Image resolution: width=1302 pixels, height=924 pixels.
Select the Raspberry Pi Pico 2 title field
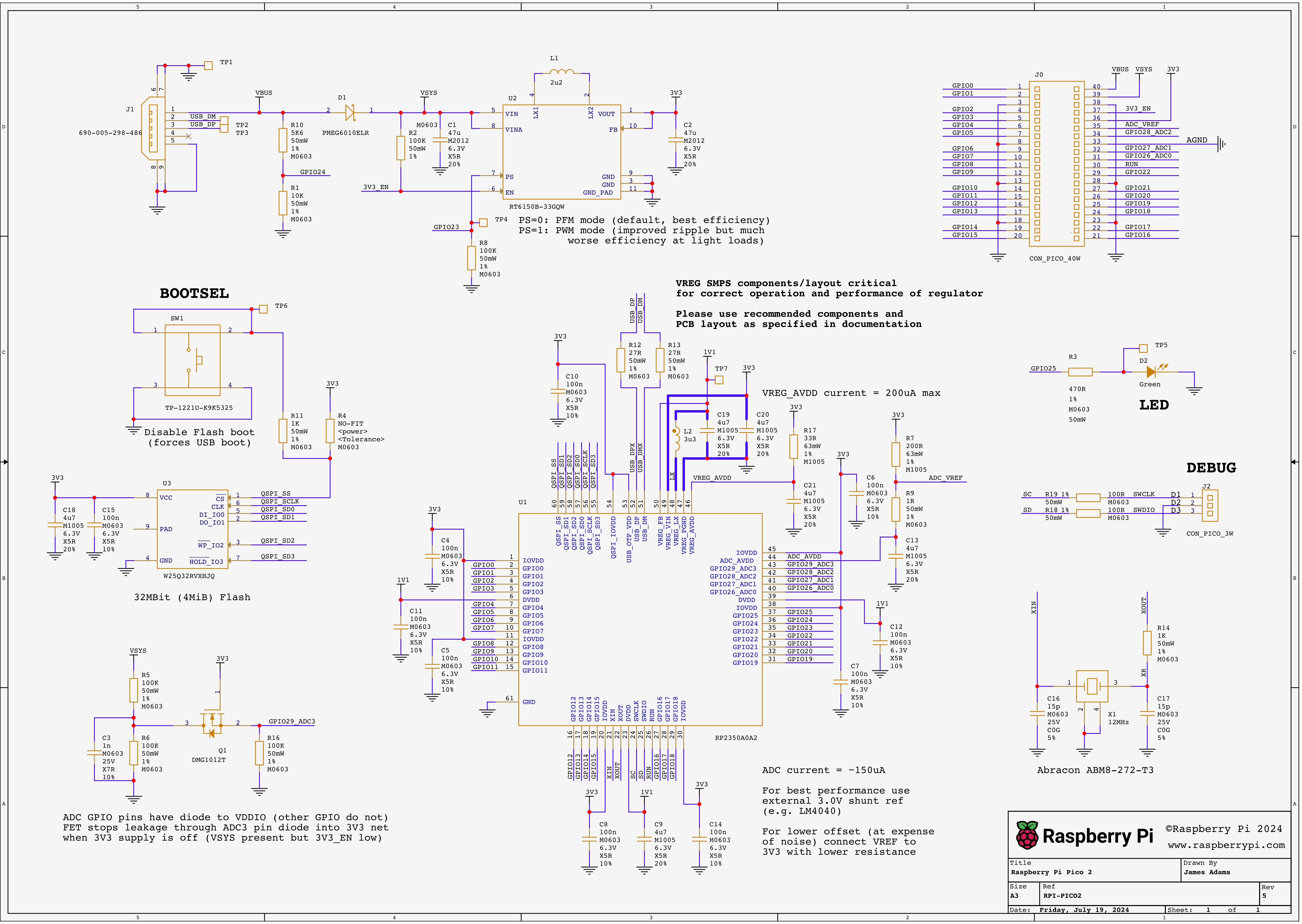[1051, 872]
